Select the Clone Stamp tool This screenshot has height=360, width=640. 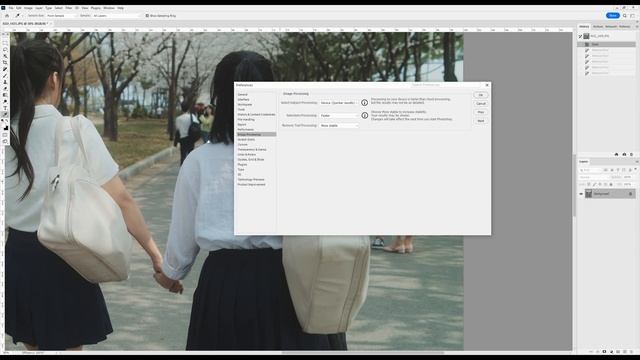tap(5, 82)
